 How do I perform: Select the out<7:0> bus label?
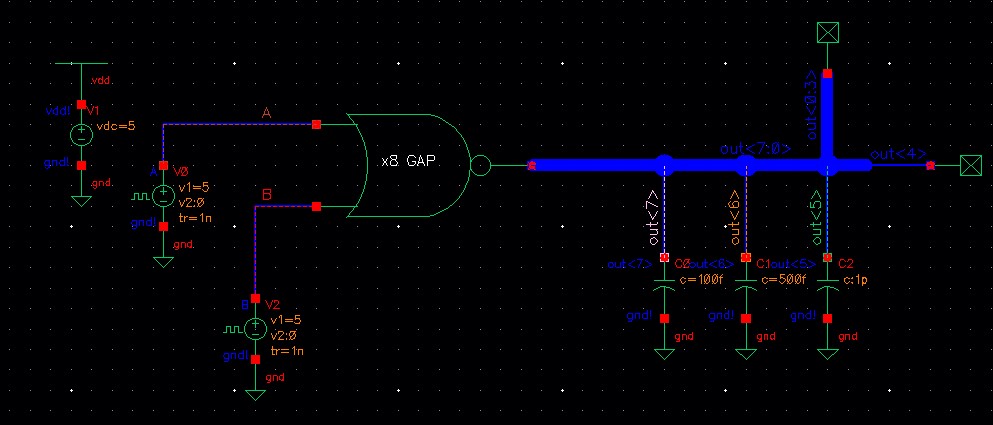coord(755,149)
